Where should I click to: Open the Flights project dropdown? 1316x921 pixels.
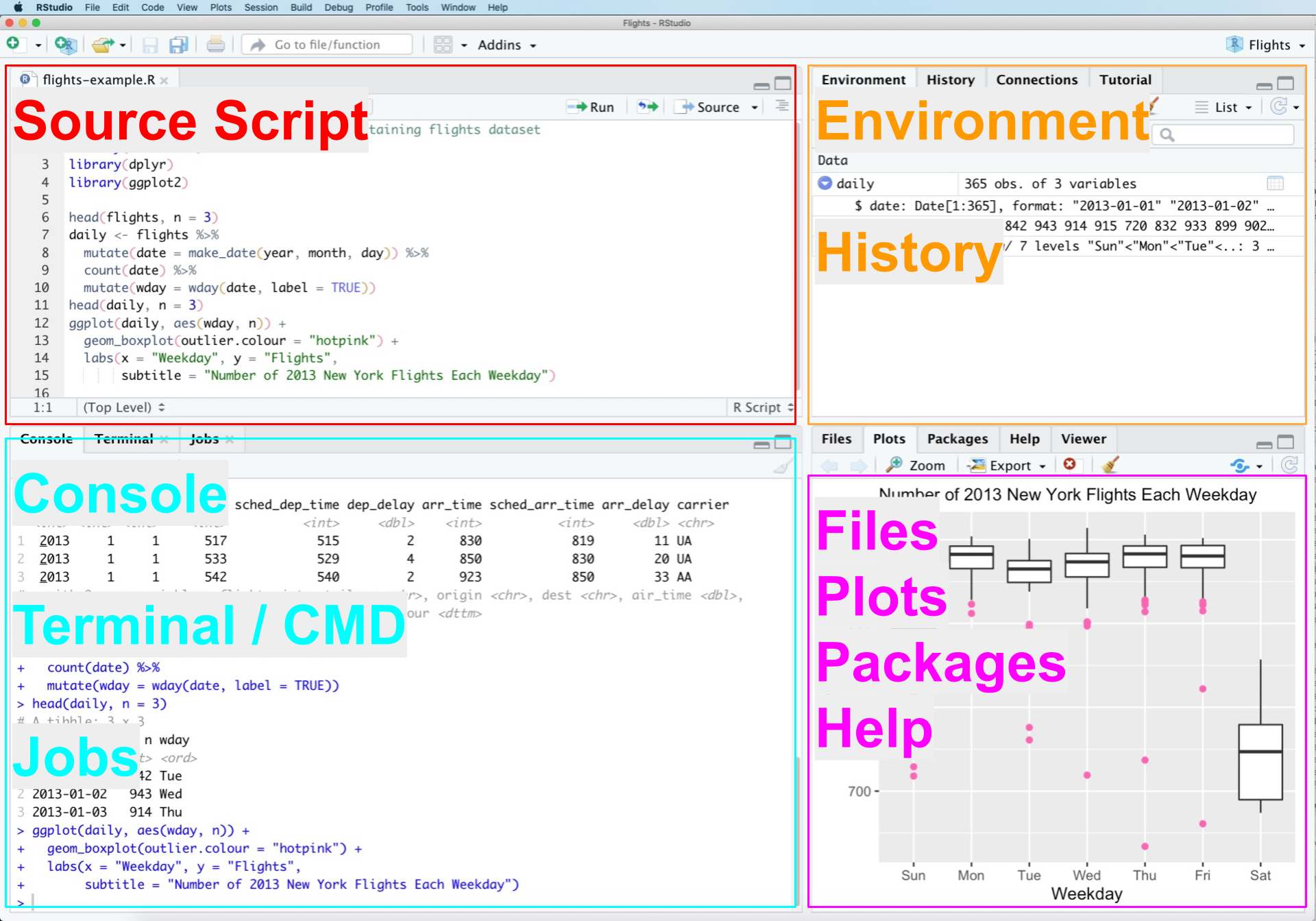click(x=1265, y=45)
